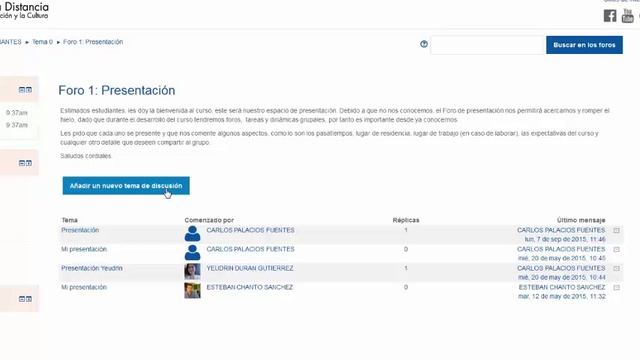Click the search help question icon
Viewport: 640px width, 360px height.
424,44
